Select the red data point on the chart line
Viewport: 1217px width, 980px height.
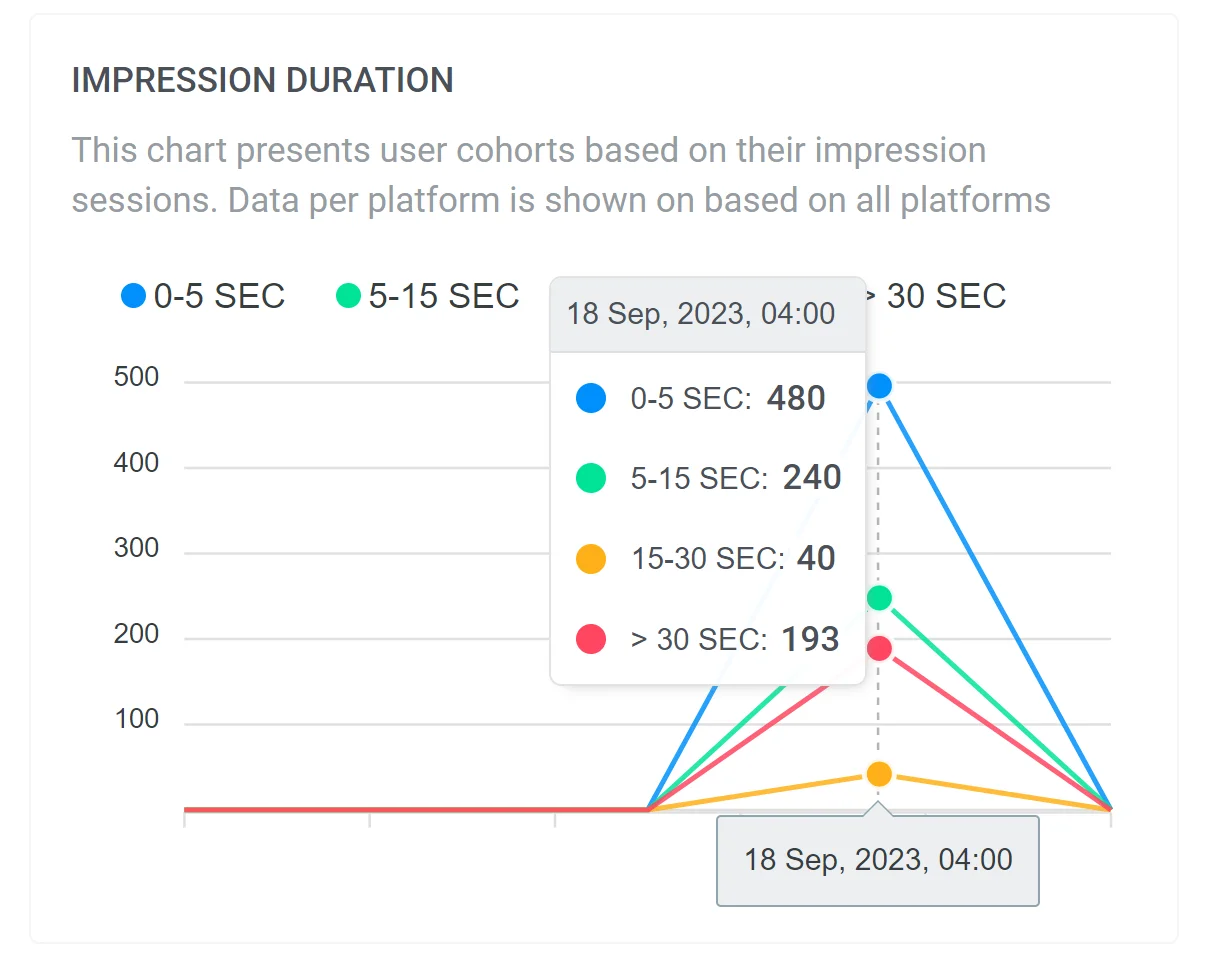(879, 648)
